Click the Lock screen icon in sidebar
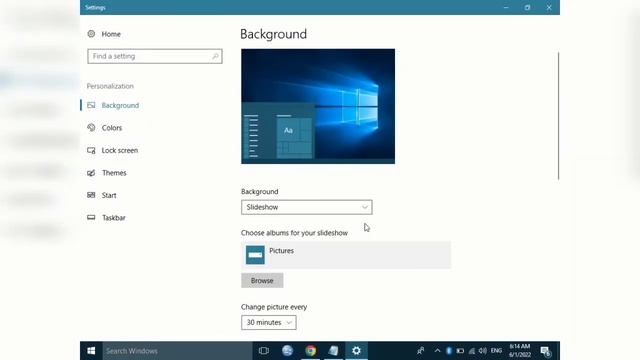This screenshot has height=360, width=640. click(91, 150)
